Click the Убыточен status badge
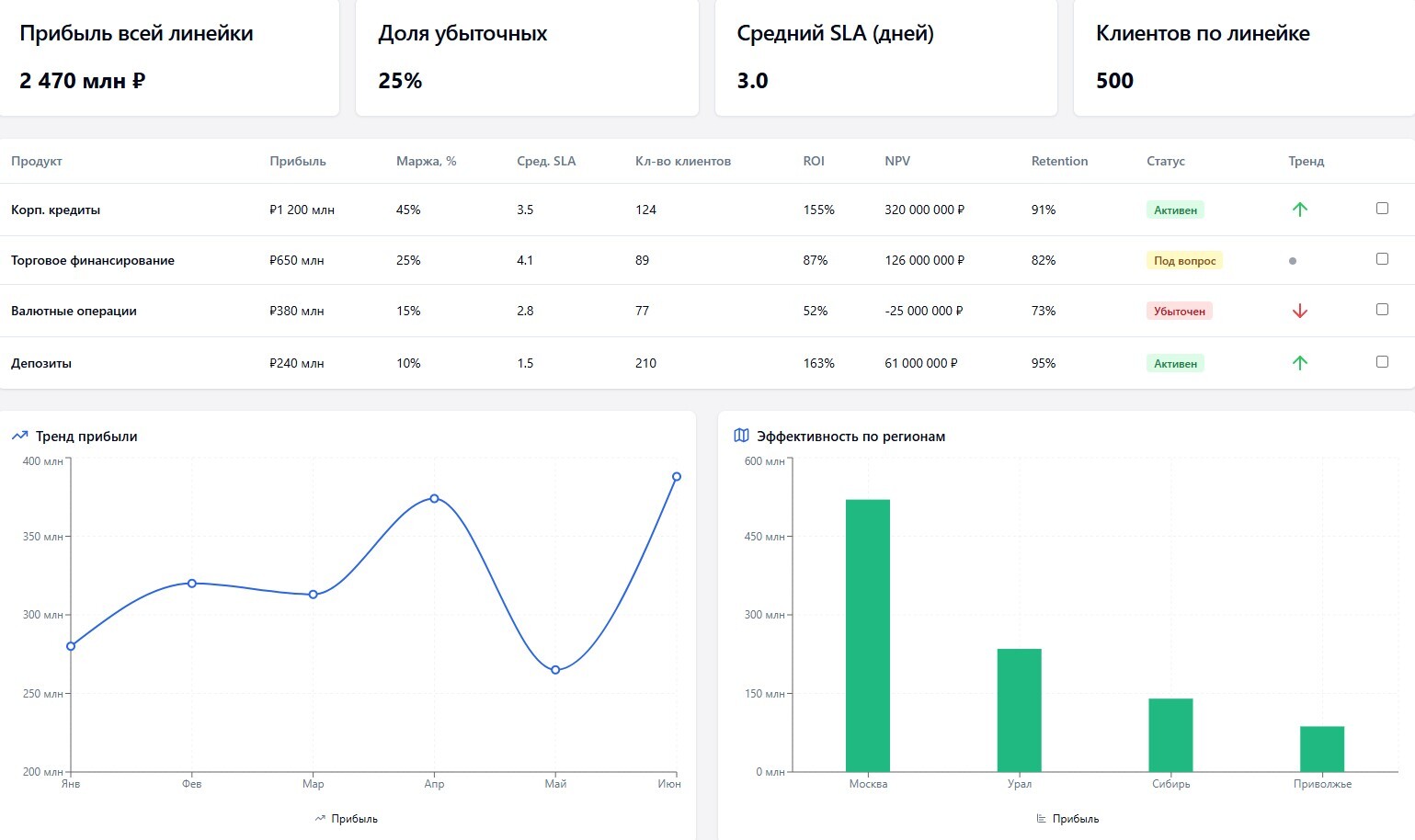Screen dimensions: 1415x840 tap(1180, 311)
